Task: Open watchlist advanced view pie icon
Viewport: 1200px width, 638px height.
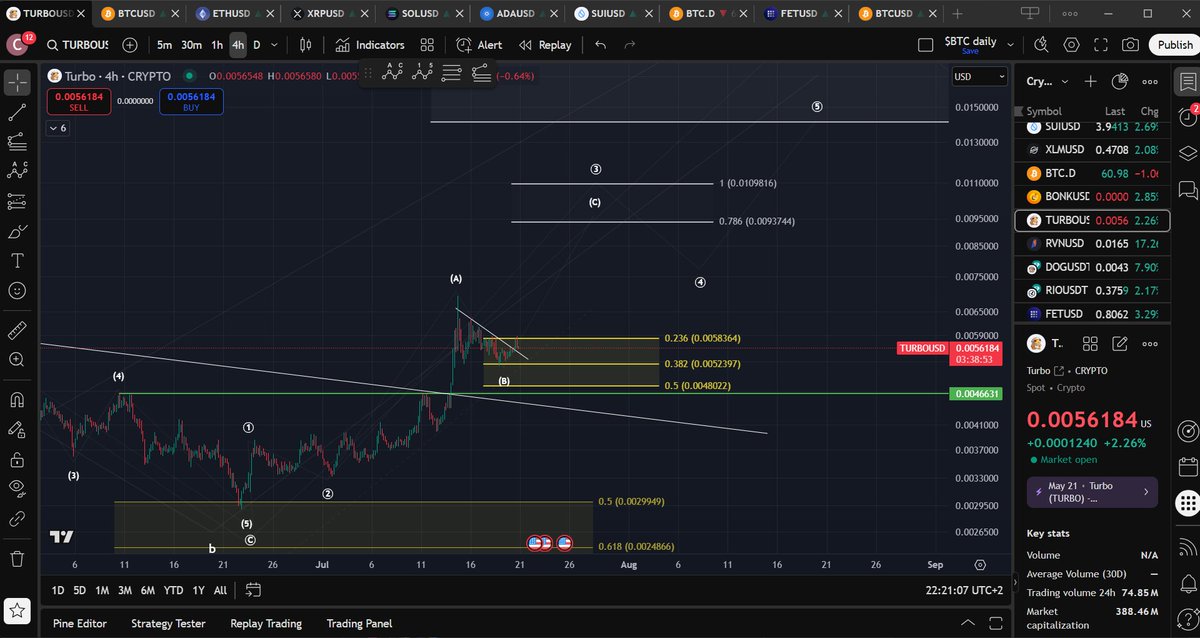Action: pos(1120,82)
